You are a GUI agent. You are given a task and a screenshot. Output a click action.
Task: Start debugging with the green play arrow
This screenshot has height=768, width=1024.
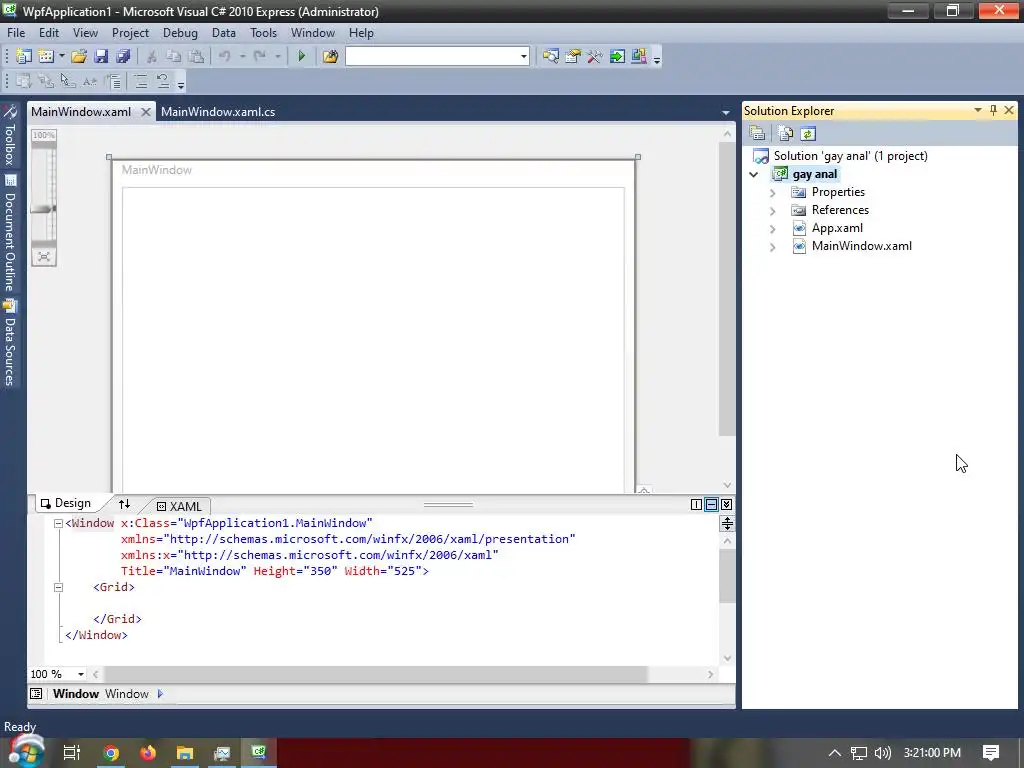pyautogui.click(x=301, y=56)
